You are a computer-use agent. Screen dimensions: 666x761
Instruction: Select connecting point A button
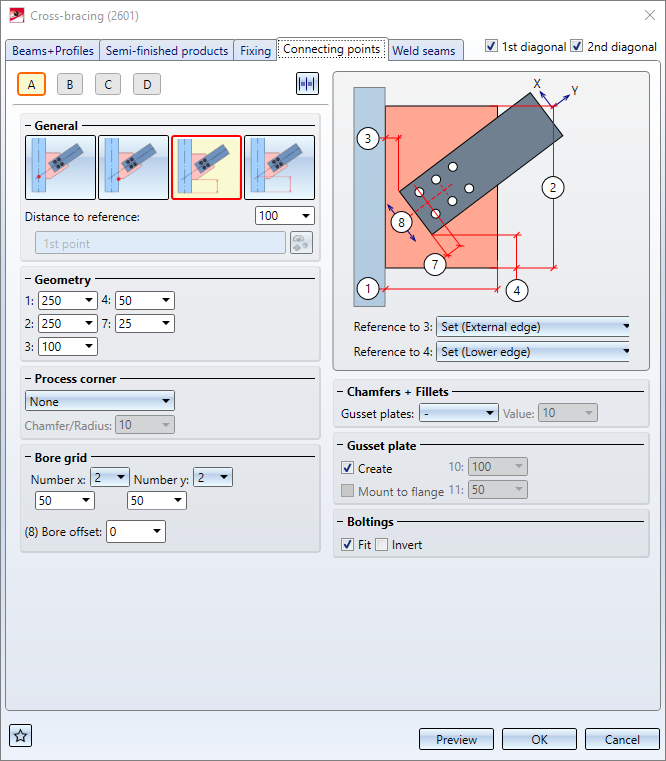[x=32, y=84]
